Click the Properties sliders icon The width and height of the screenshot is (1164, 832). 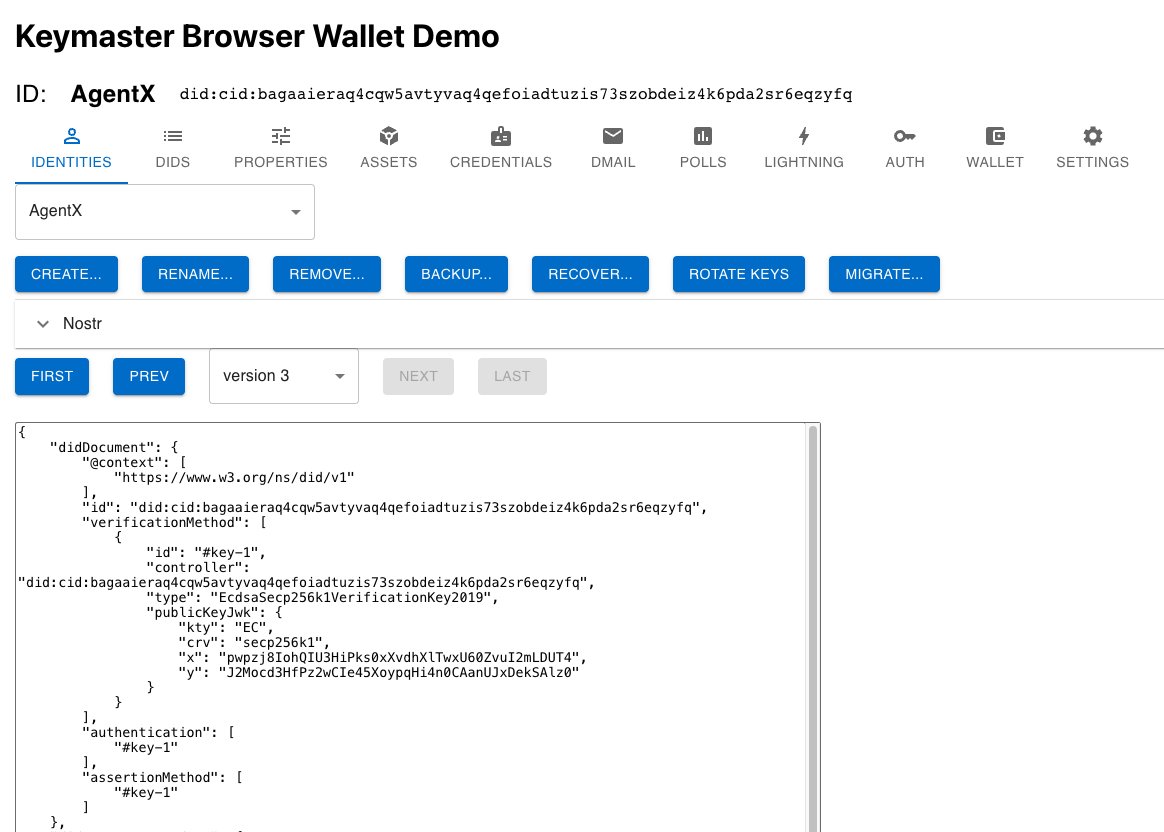point(281,137)
